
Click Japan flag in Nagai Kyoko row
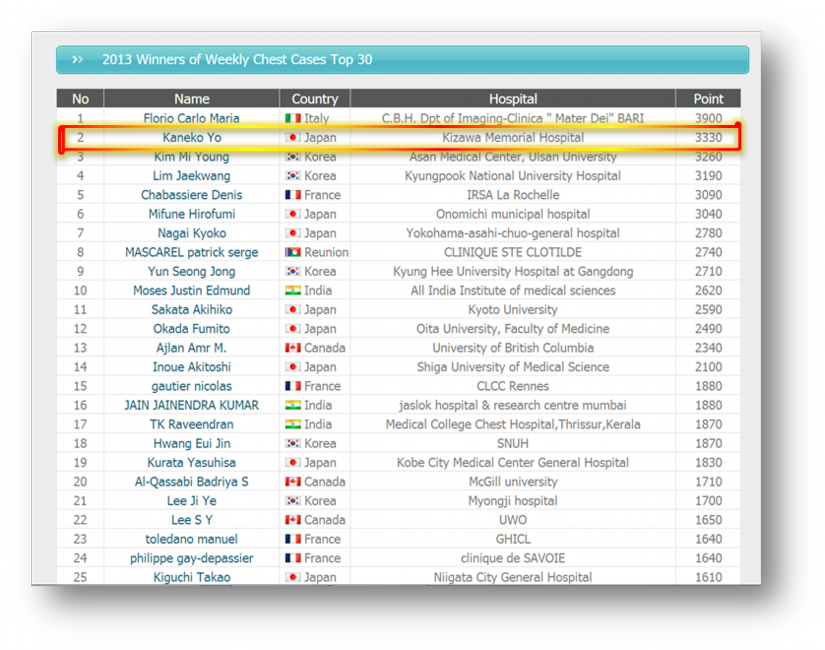[x=293, y=233]
